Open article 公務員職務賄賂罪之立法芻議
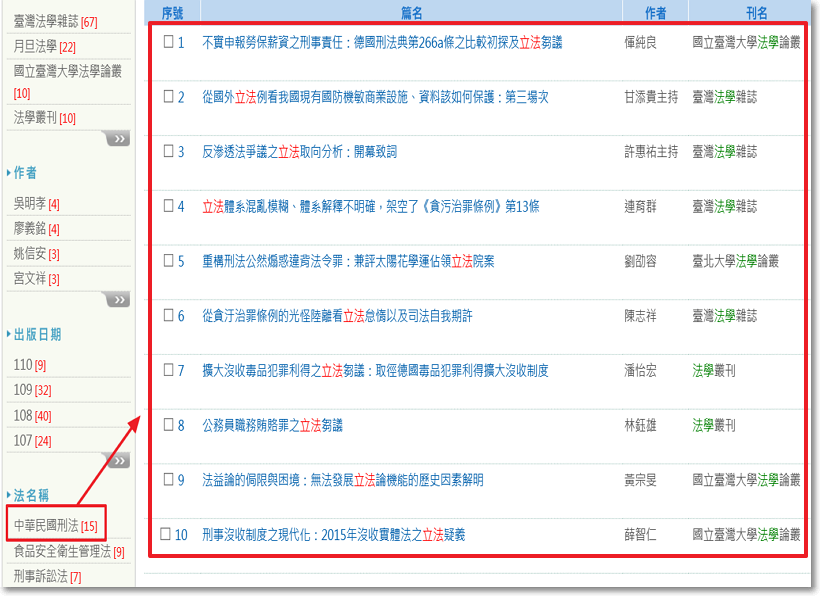 click(272, 425)
